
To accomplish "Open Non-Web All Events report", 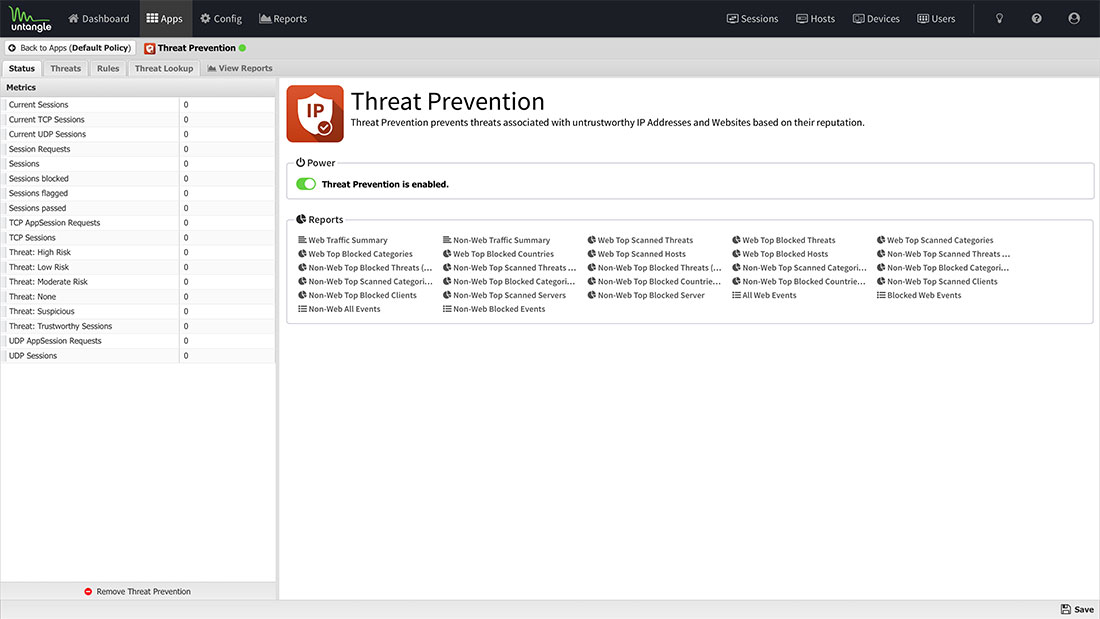I will click(339, 309).
